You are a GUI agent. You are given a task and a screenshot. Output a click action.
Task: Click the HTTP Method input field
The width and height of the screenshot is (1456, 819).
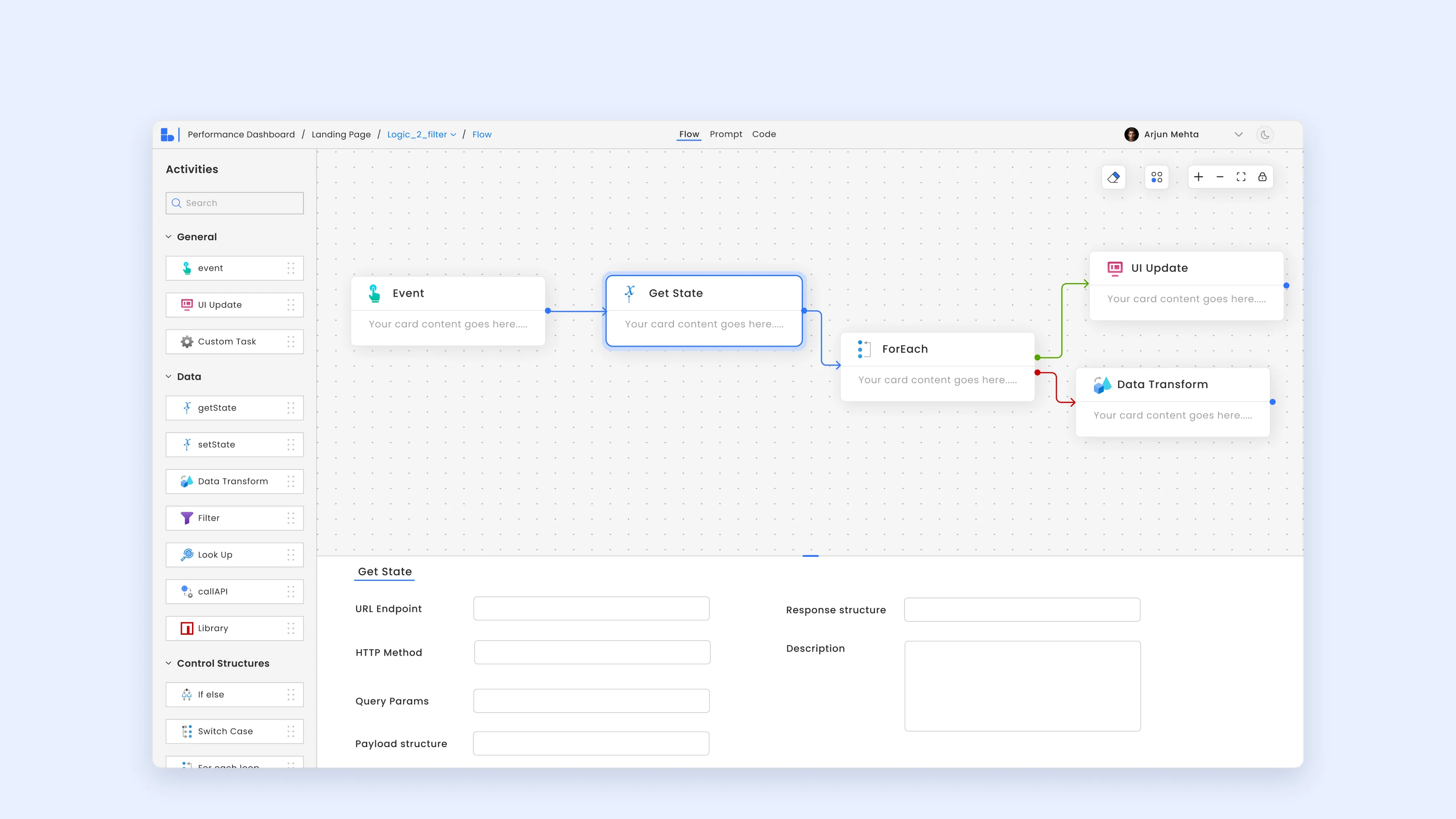[592, 652]
